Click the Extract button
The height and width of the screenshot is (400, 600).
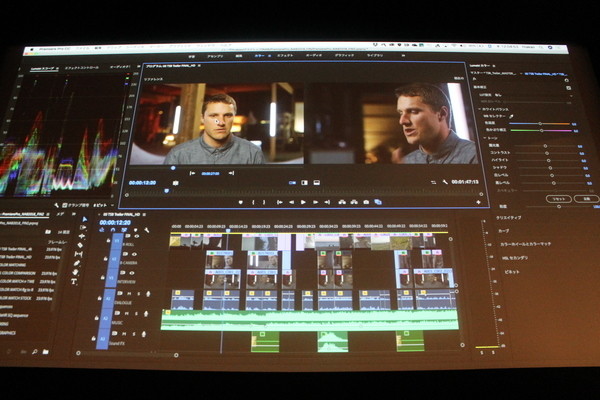[354, 202]
